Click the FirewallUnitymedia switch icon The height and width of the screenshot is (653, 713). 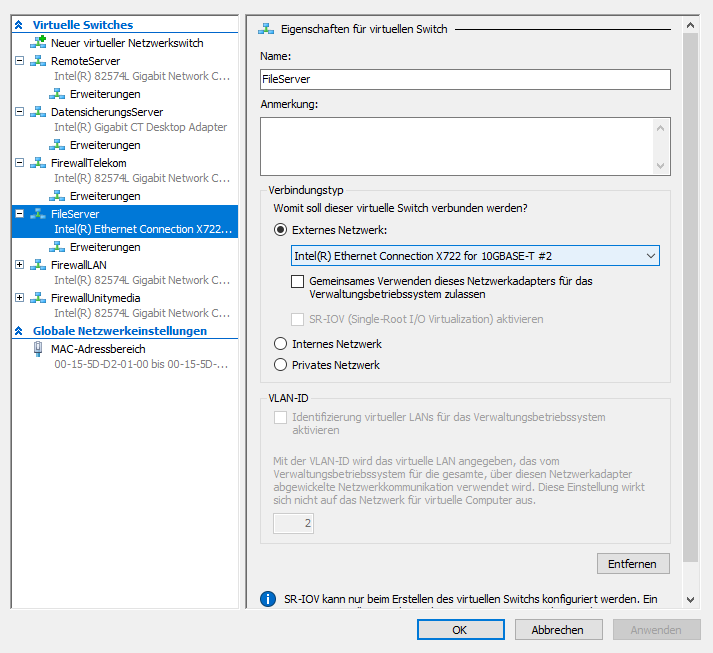click(38, 298)
